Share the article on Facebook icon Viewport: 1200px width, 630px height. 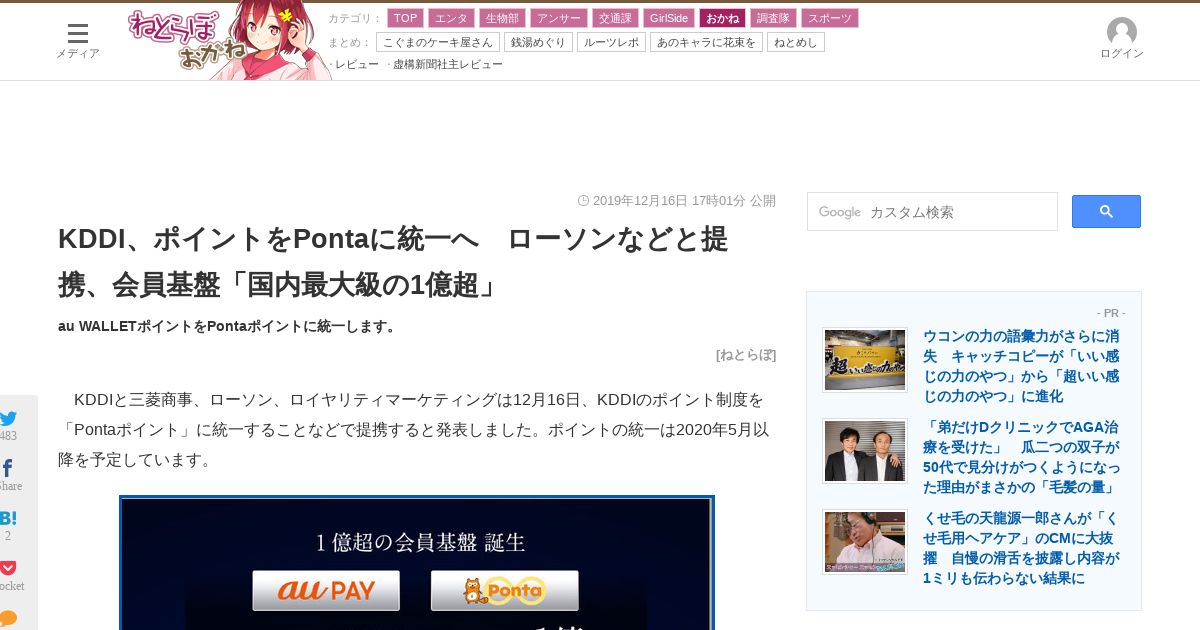(8, 468)
